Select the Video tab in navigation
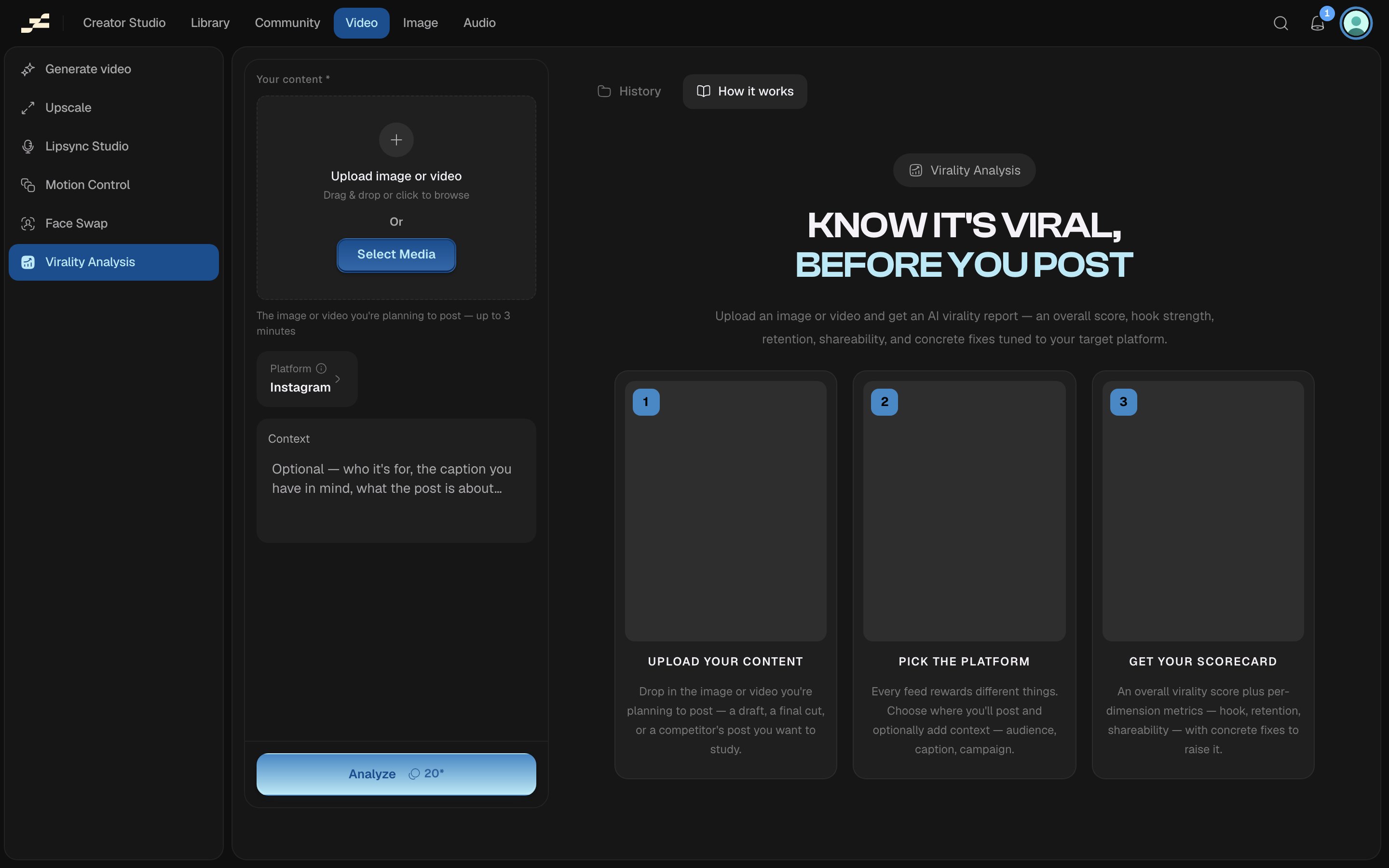This screenshot has height=868, width=1389. tap(362, 23)
